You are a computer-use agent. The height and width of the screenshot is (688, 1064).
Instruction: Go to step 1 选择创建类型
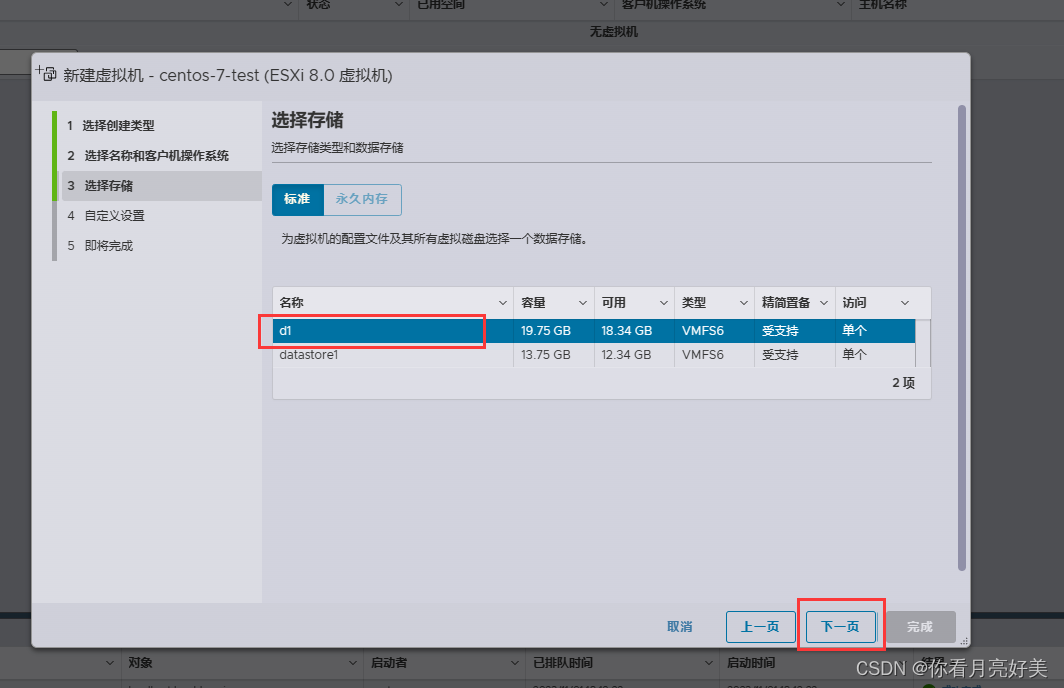click(x=111, y=126)
